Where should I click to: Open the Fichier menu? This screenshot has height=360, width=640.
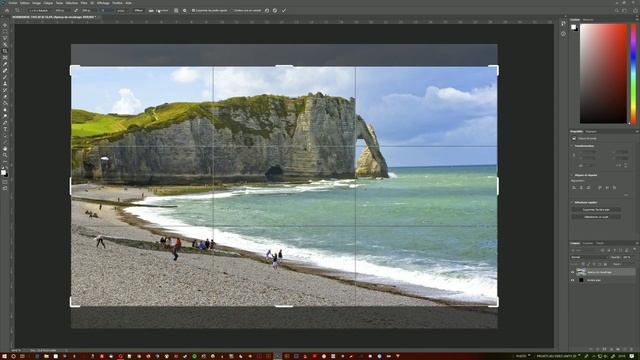point(13,3)
